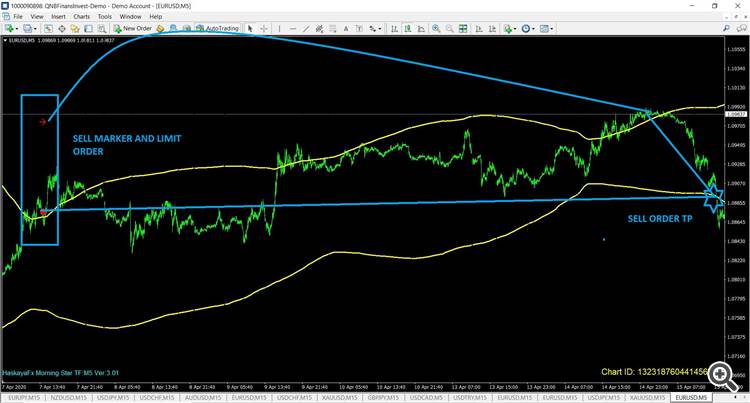Toggle the Data Window panel
The height and width of the screenshot is (403, 750).
click(62, 29)
